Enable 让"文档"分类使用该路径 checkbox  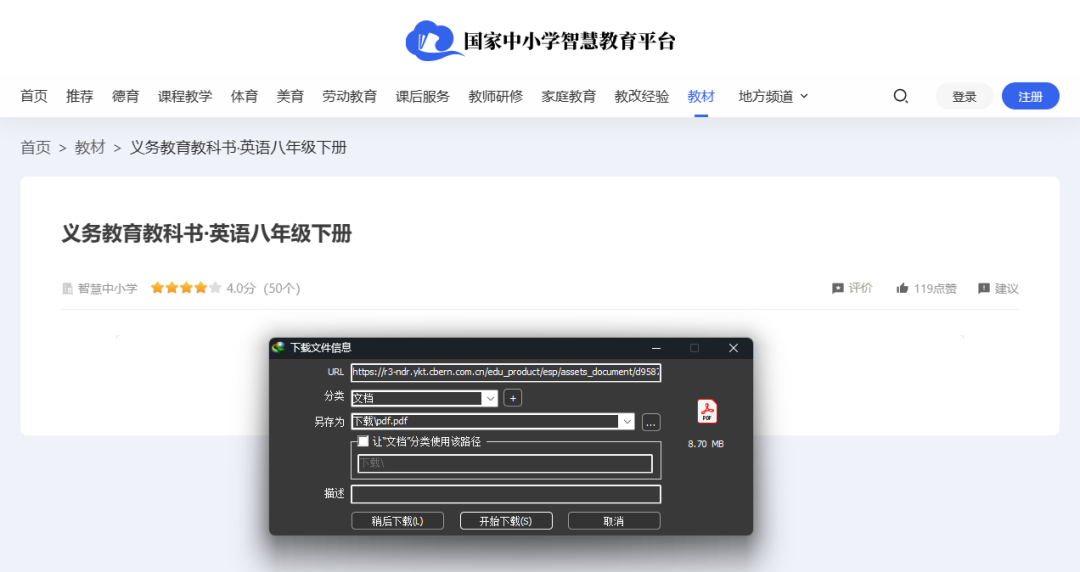click(363, 442)
